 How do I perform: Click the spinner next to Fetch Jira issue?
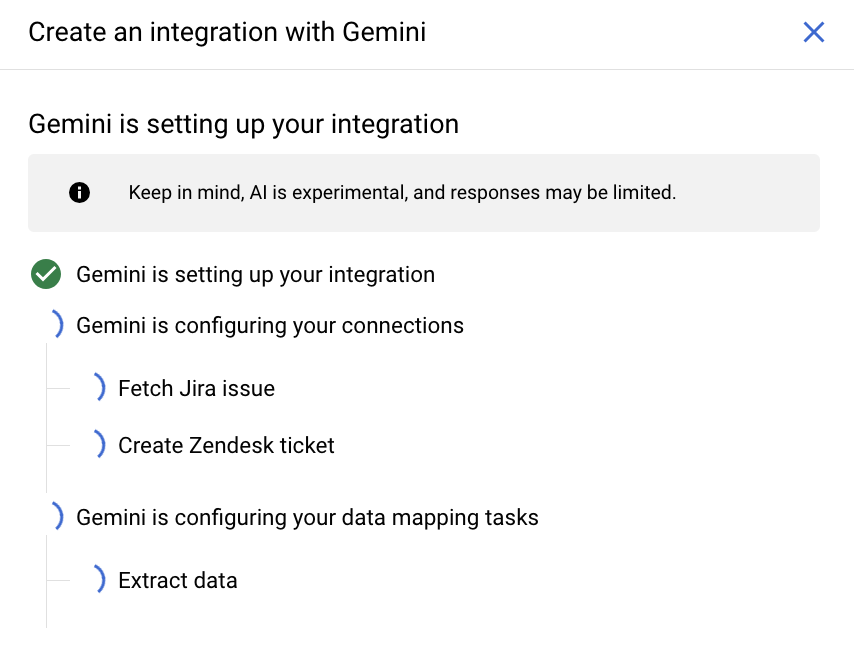pyautogui.click(x=100, y=388)
